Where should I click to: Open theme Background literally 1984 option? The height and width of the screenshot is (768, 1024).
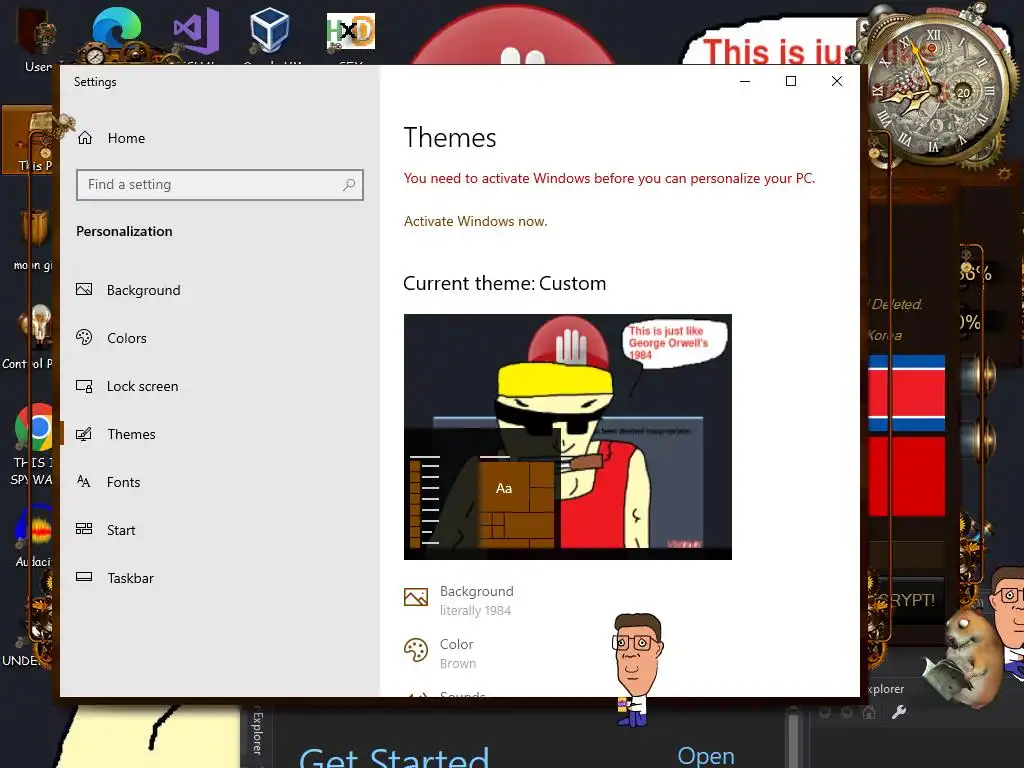477,600
